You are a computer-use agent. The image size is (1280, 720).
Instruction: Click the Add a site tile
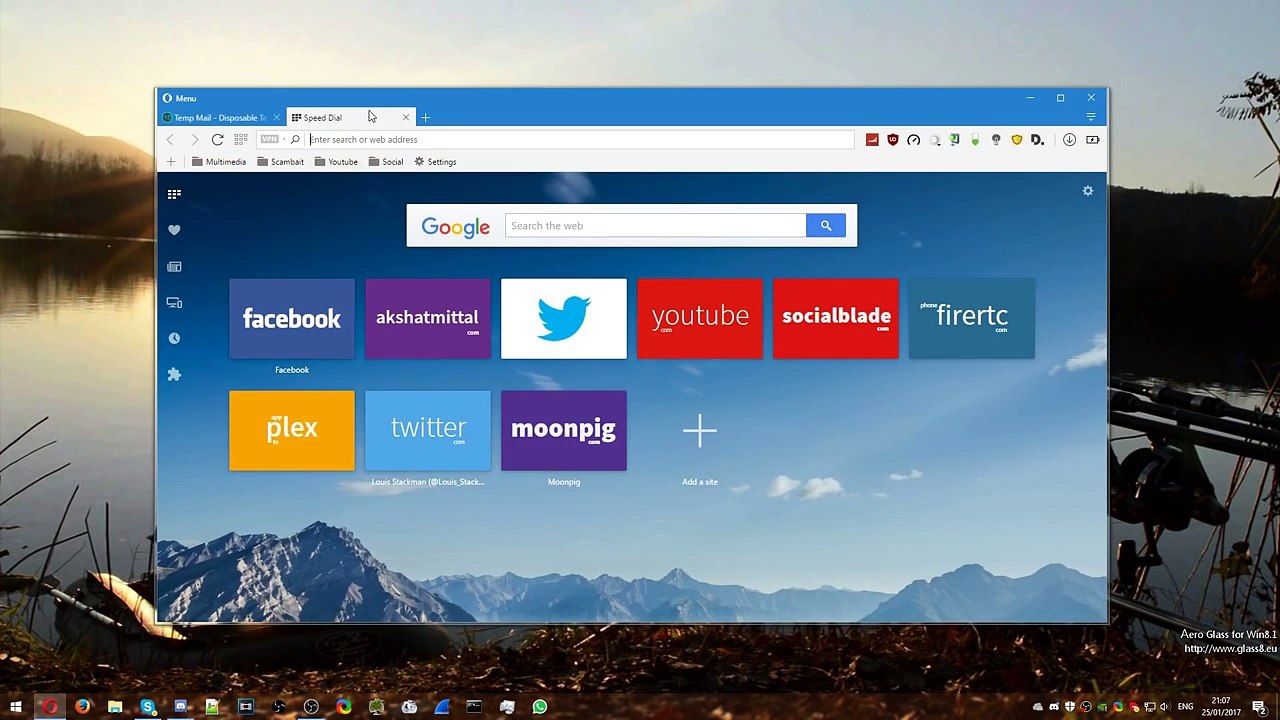click(x=700, y=431)
